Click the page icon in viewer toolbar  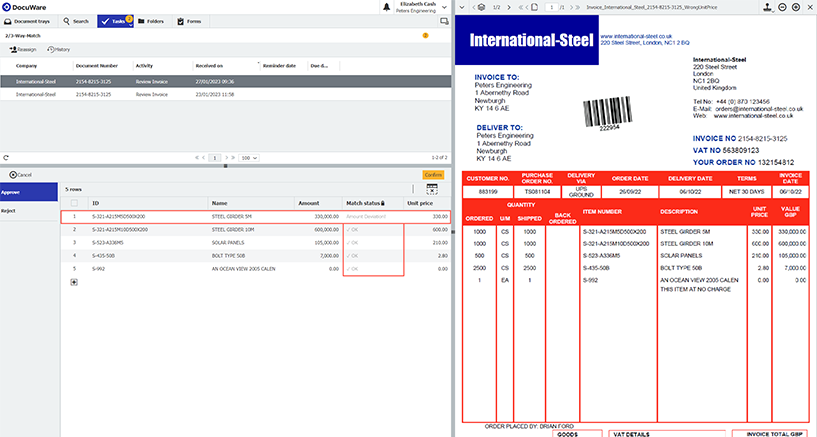[x=535, y=7]
